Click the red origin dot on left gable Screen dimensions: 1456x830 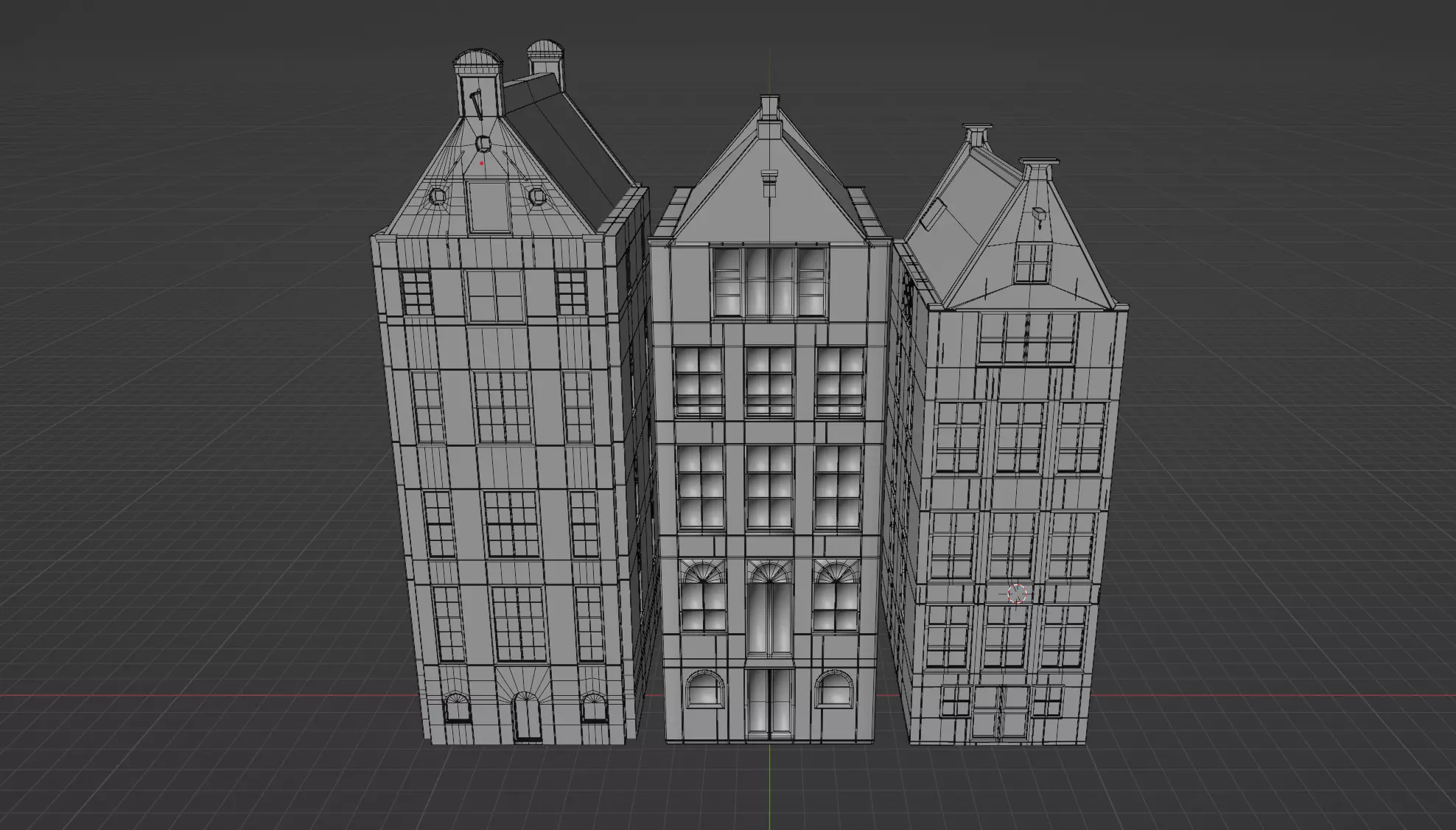[x=481, y=164]
